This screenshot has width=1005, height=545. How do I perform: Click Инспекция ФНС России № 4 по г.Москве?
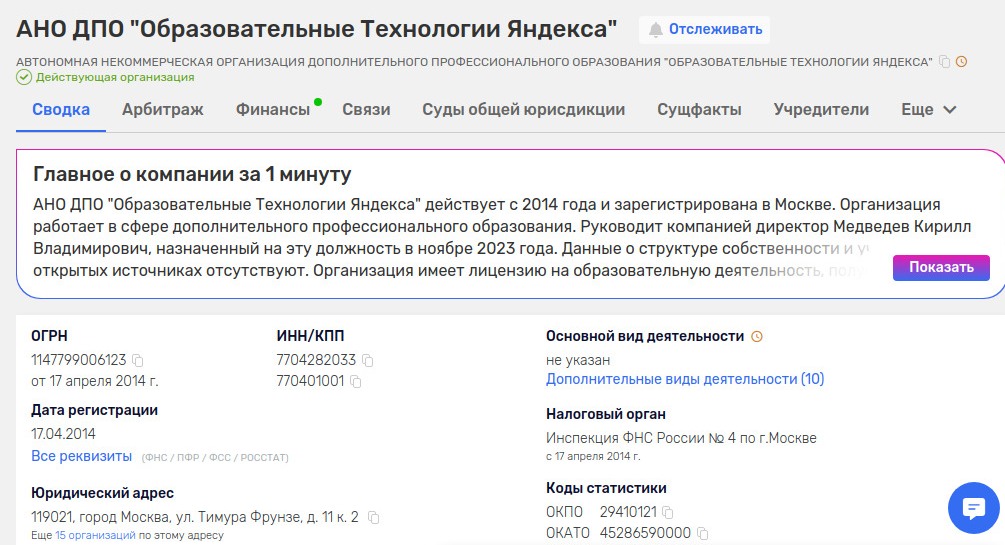coord(681,438)
